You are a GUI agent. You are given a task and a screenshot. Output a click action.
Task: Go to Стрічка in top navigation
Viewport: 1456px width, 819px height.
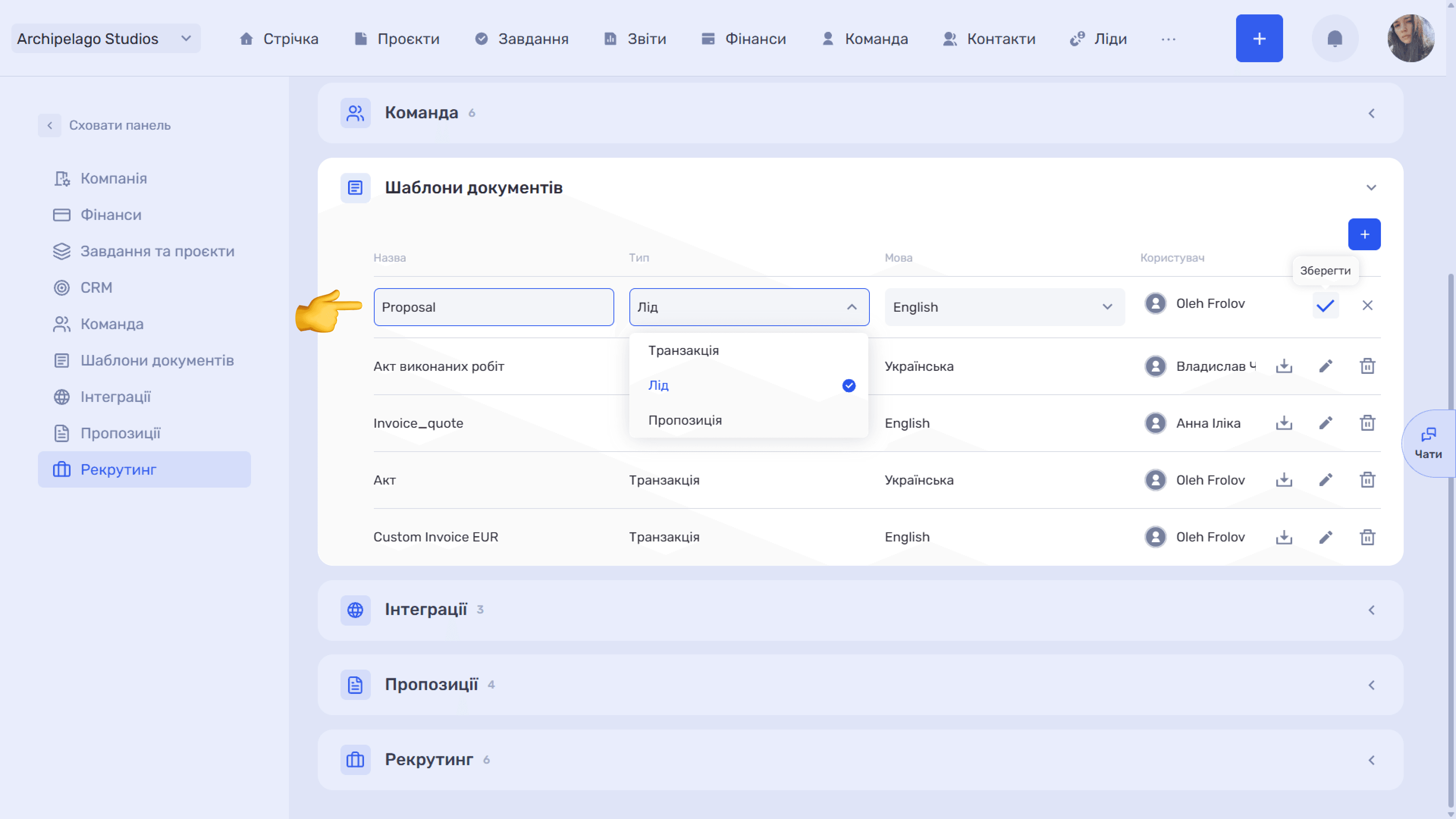pyautogui.click(x=279, y=39)
